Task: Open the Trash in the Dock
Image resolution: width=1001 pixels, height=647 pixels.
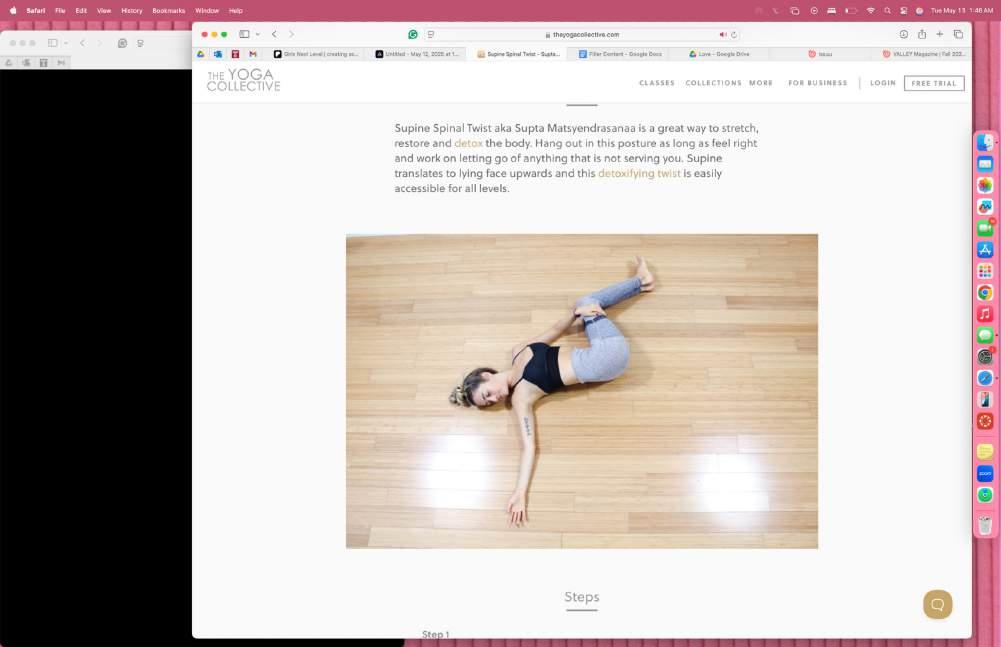Action: click(x=985, y=524)
